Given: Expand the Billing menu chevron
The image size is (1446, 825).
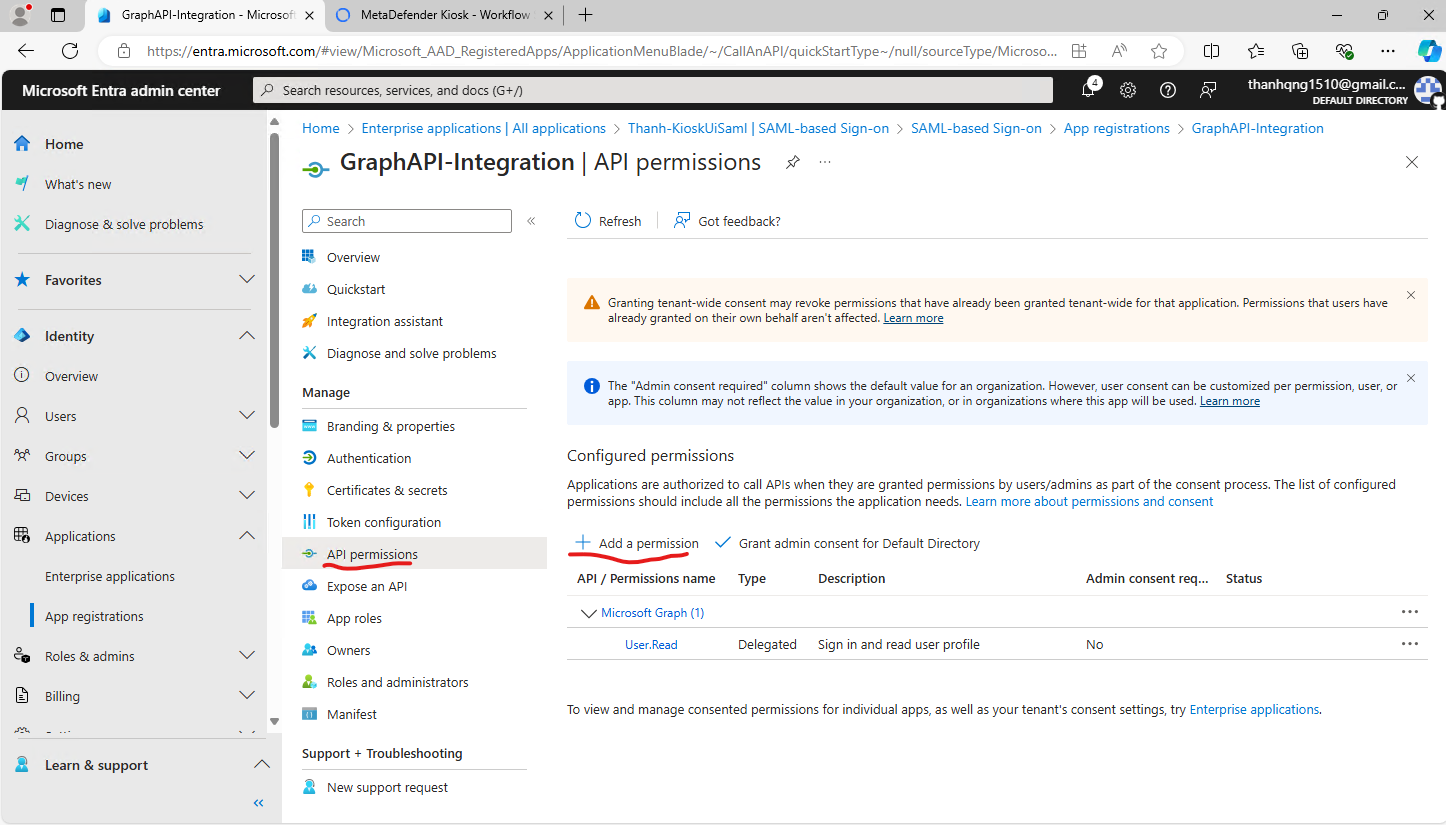Looking at the screenshot, I should pyautogui.click(x=247, y=696).
